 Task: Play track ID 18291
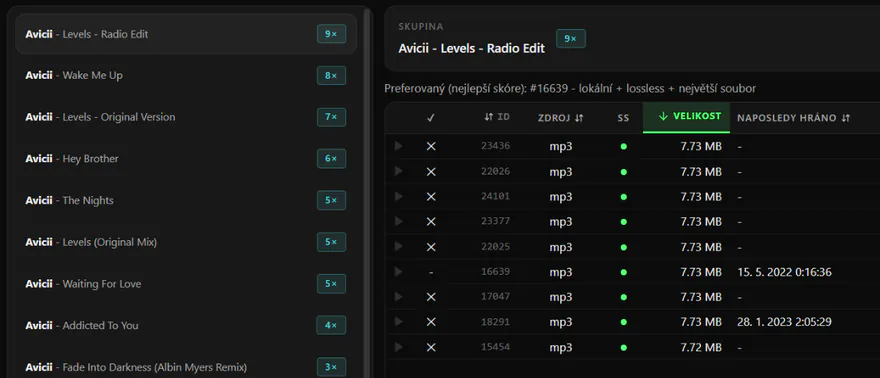(398, 322)
